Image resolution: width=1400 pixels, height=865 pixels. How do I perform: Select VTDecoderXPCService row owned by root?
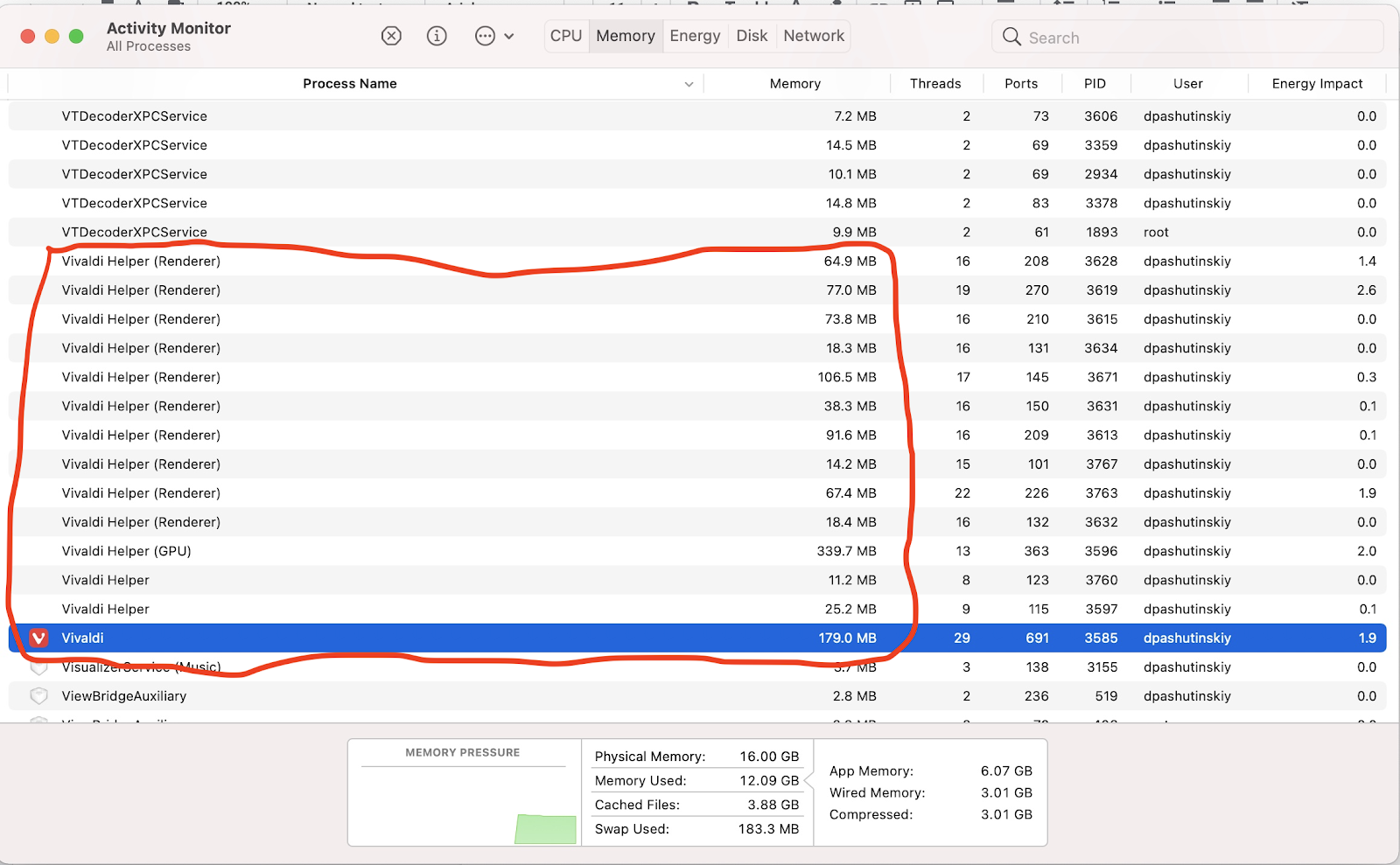pos(697,232)
